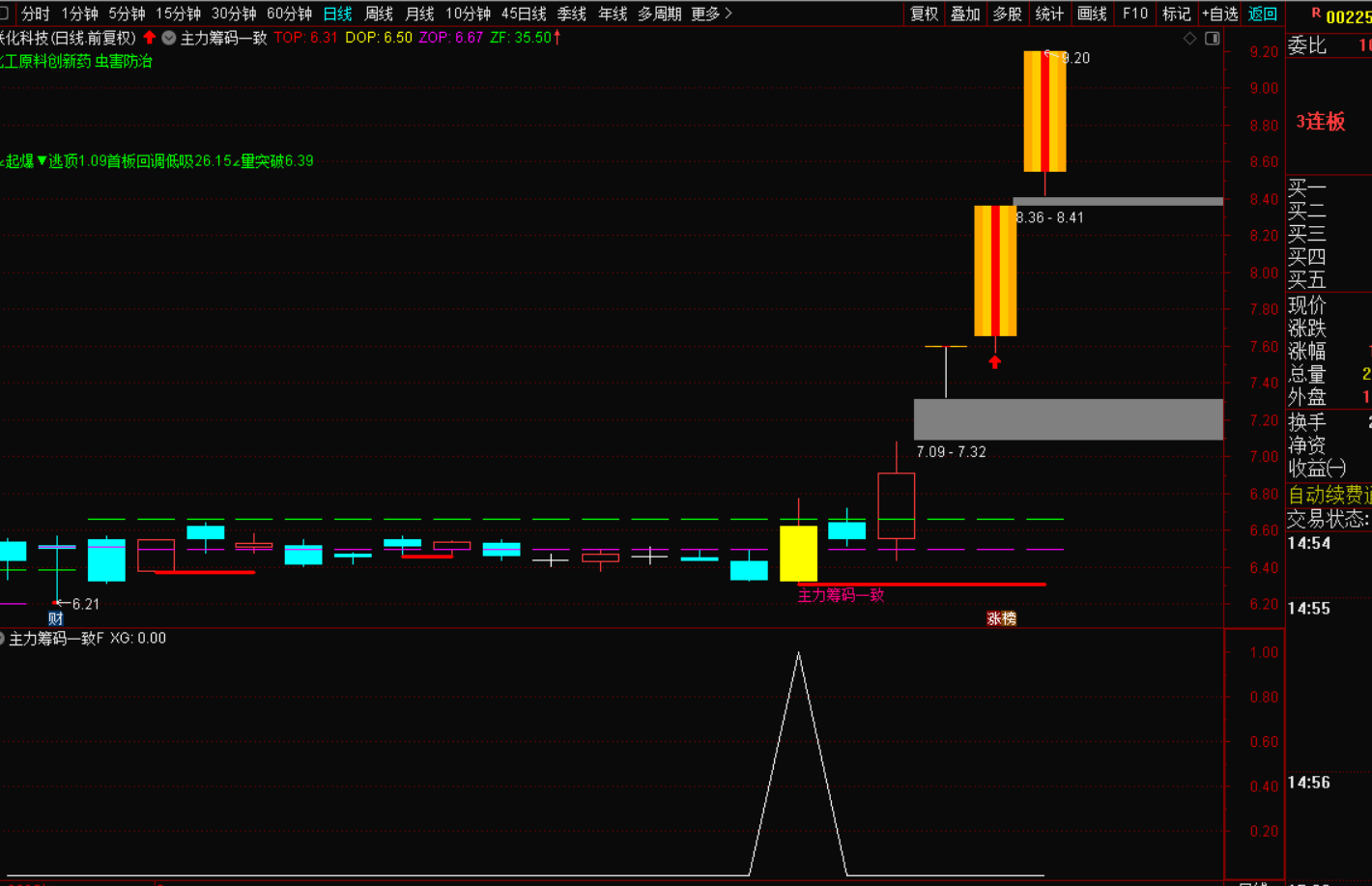This screenshot has width=1372, height=886.
Task: Switch to the 周线 weekly chart tab
Action: [379, 14]
